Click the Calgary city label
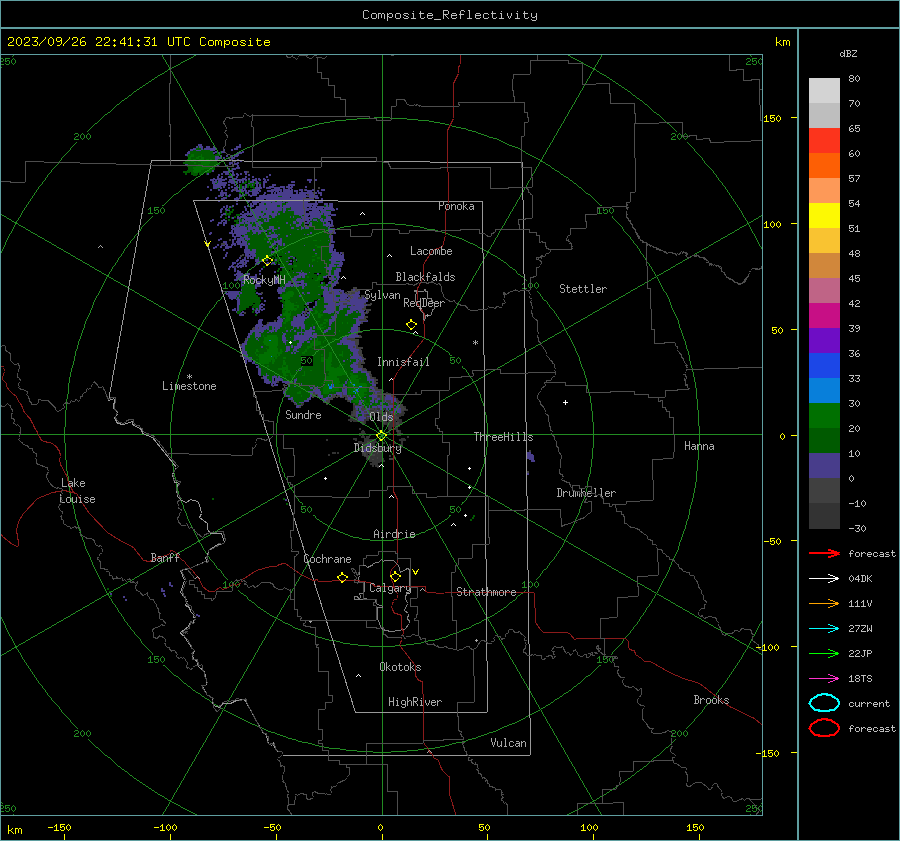 coord(390,588)
